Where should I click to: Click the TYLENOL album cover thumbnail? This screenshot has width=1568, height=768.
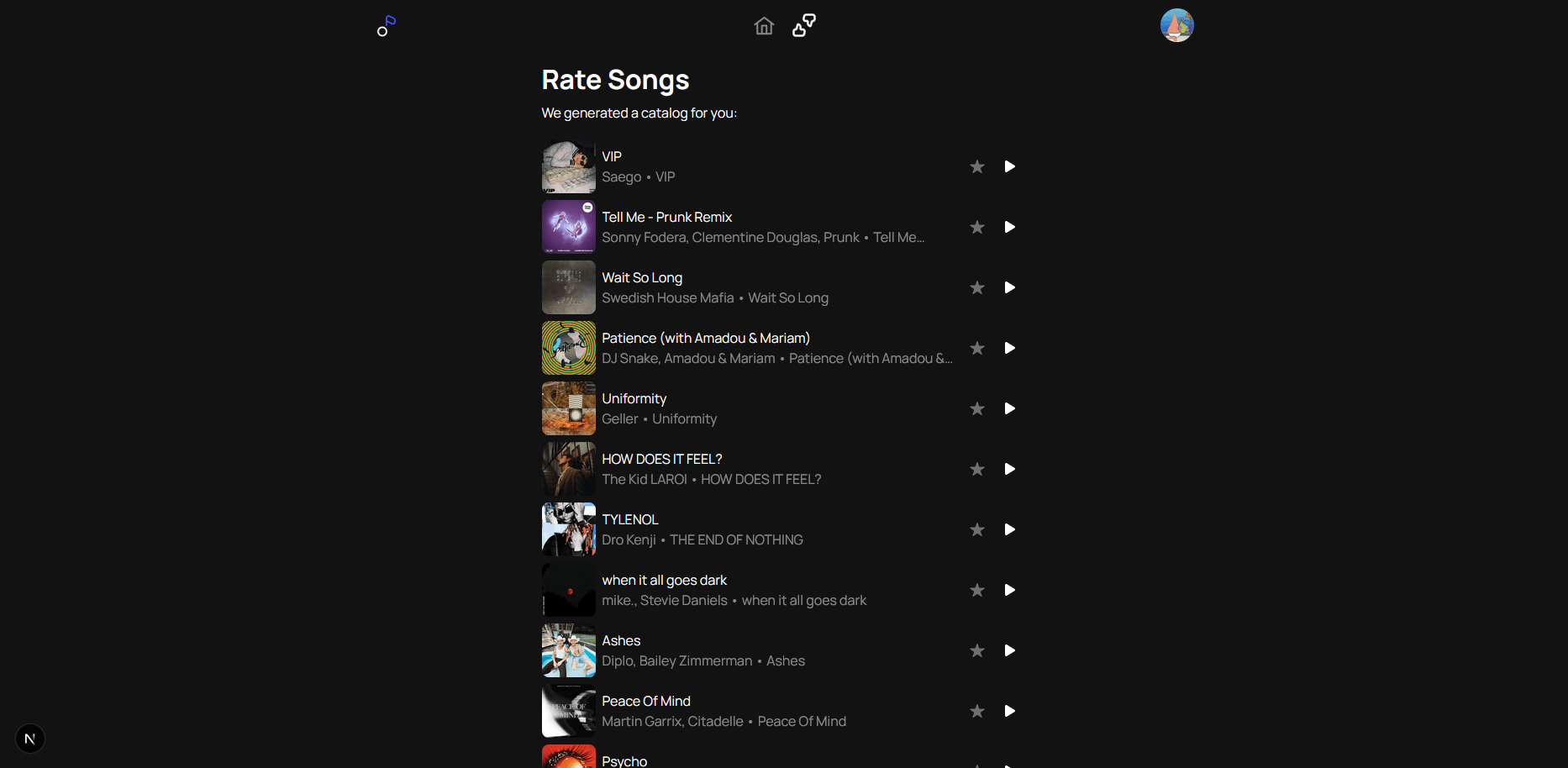coord(569,529)
